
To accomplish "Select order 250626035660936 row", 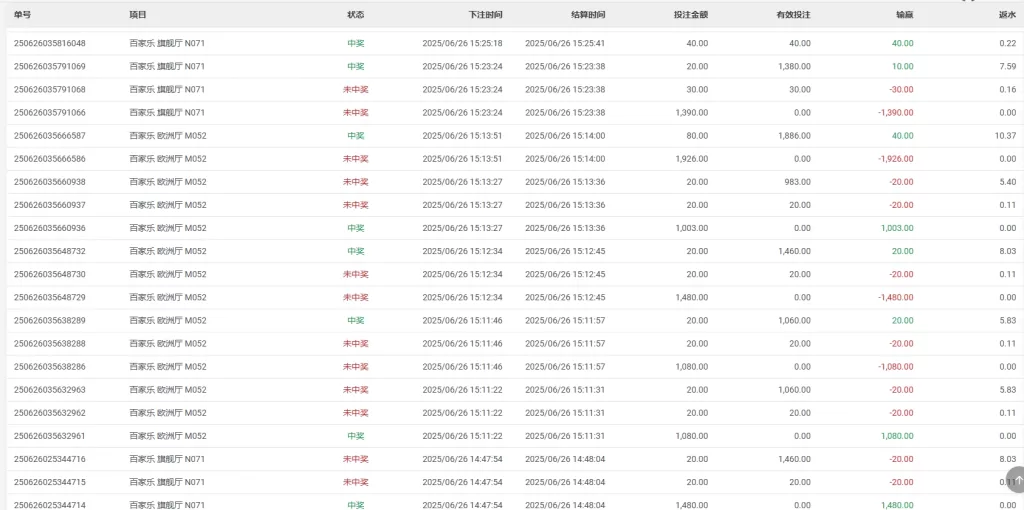I will (x=512, y=228).
